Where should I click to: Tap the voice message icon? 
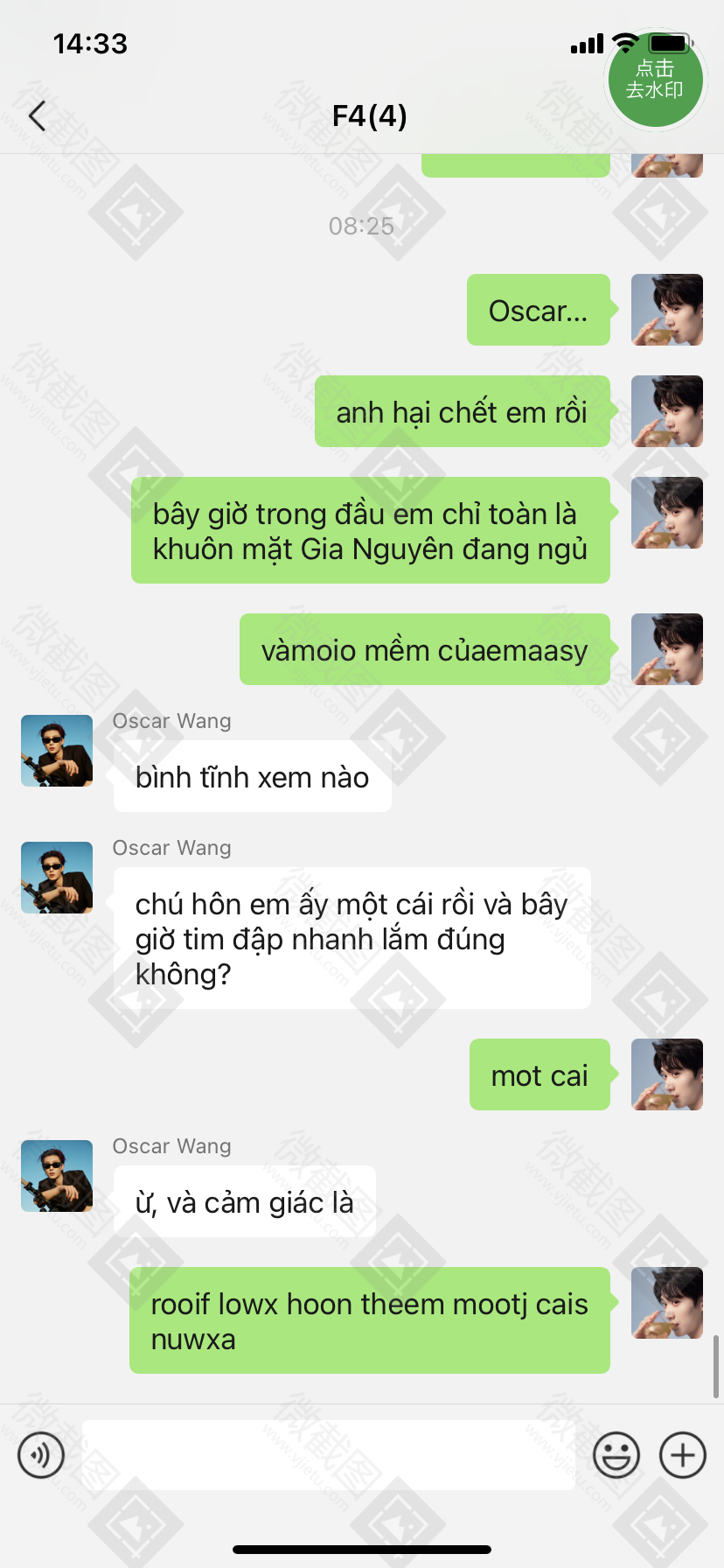pos(41,1455)
